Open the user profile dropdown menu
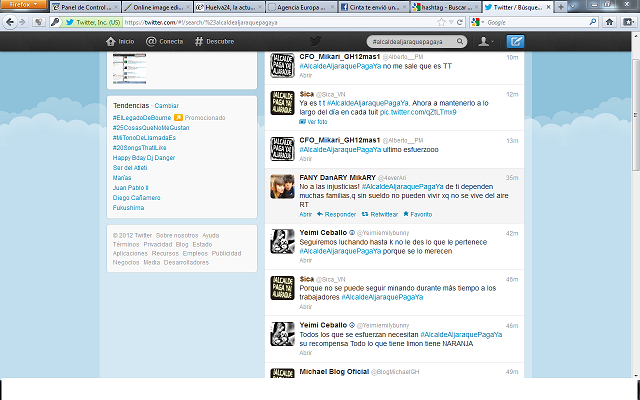Screen dimensions: 640x400 tap(486, 41)
